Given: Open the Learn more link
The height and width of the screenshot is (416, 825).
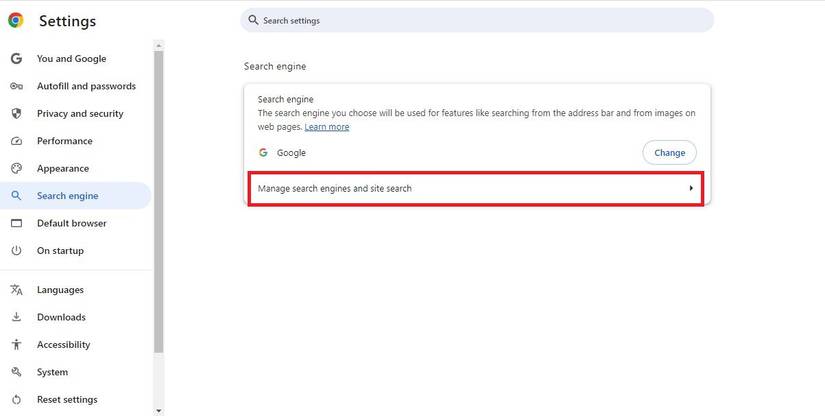Looking at the screenshot, I should click(327, 127).
